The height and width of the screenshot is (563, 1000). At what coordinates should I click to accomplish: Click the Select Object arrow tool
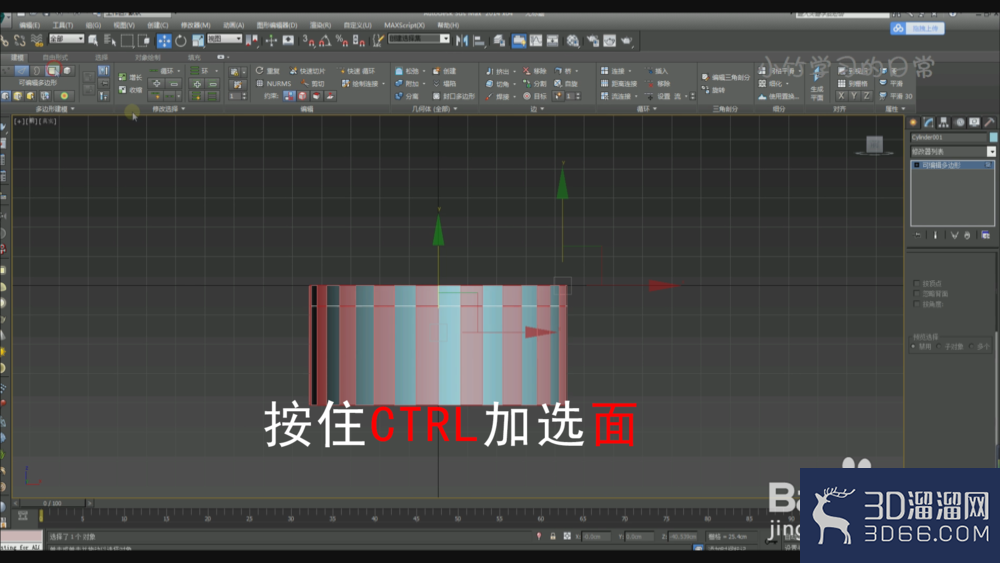coord(93,41)
